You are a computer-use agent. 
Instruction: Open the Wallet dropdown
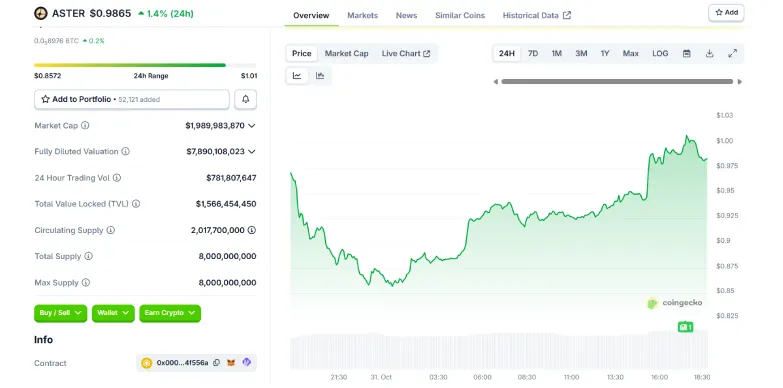point(113,313)
